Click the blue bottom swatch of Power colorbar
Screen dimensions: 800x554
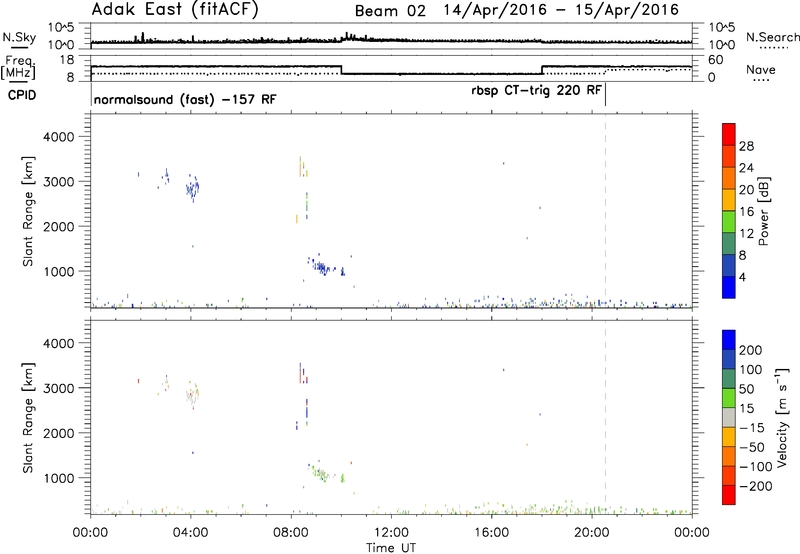[729, 287]
